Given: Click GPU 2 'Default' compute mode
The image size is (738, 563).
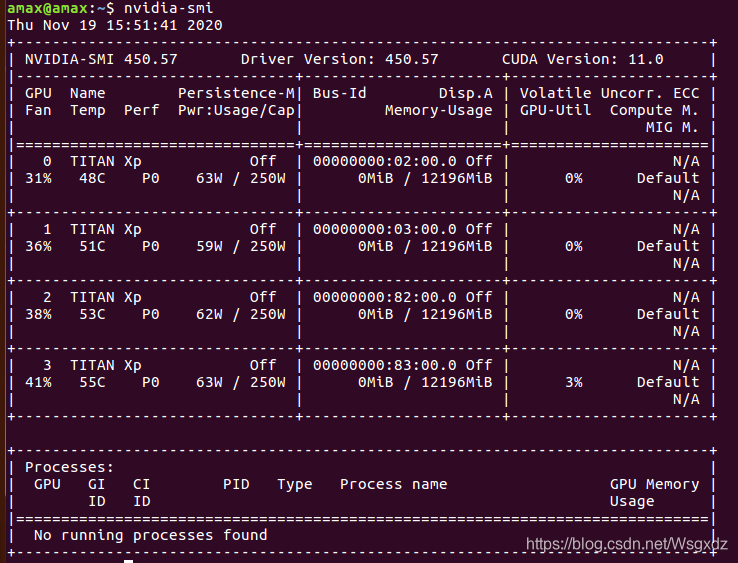Looking at the screenshot, I should (668, 314).
